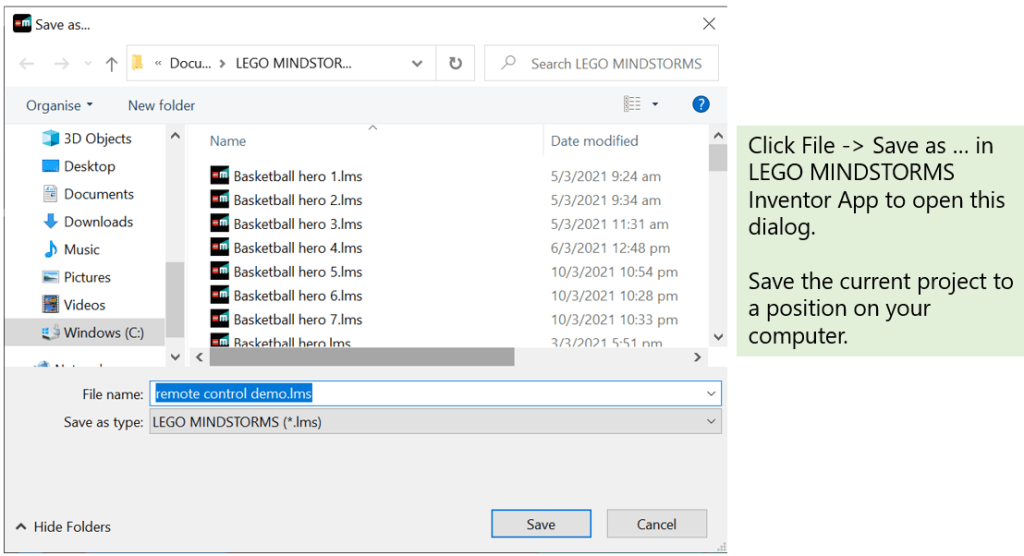The width and height of the screenshot is (1024, 556).
Task: Expand the File name history dropdown
Action: (x=711, y=394)
